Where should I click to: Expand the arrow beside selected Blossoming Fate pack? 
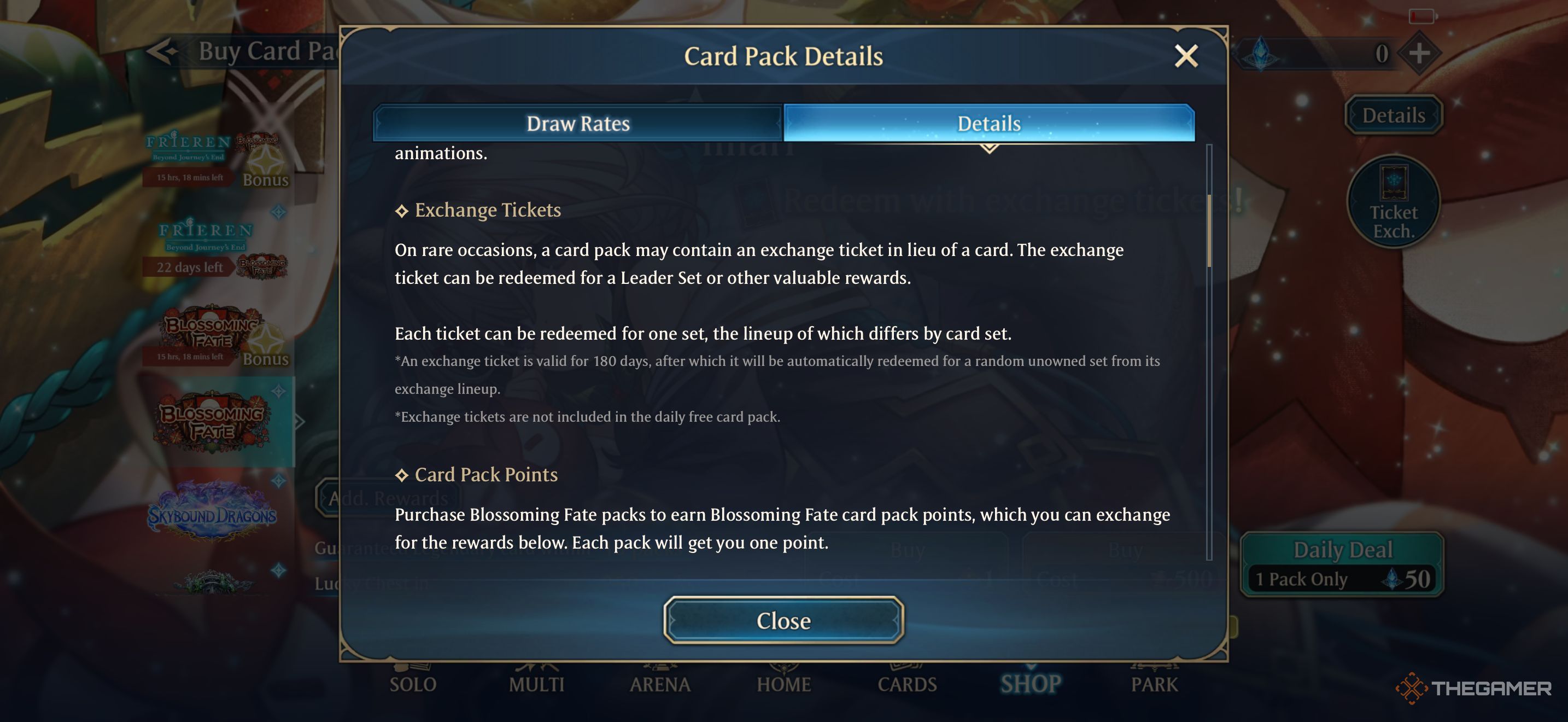[300, 421]
